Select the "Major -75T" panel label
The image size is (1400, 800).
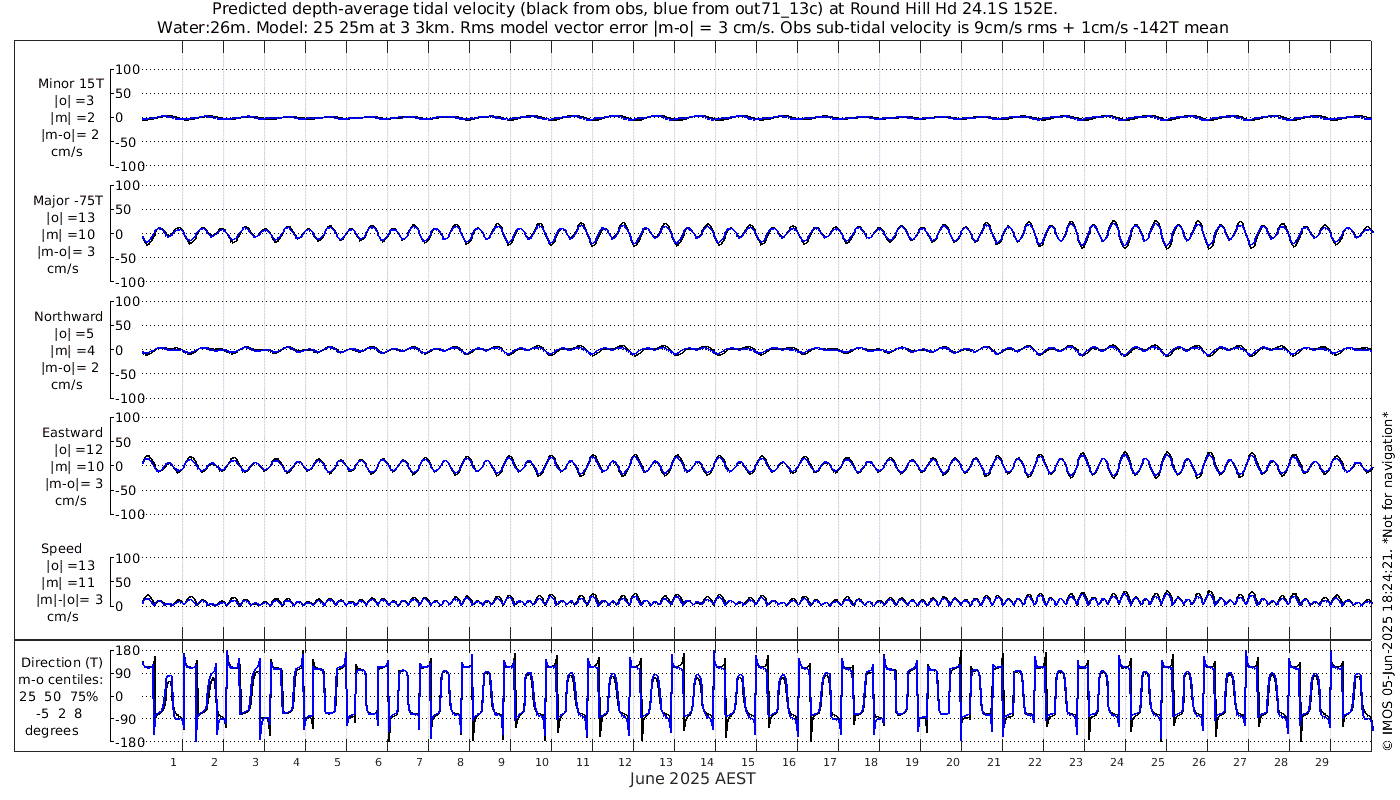tap(68, 200)
